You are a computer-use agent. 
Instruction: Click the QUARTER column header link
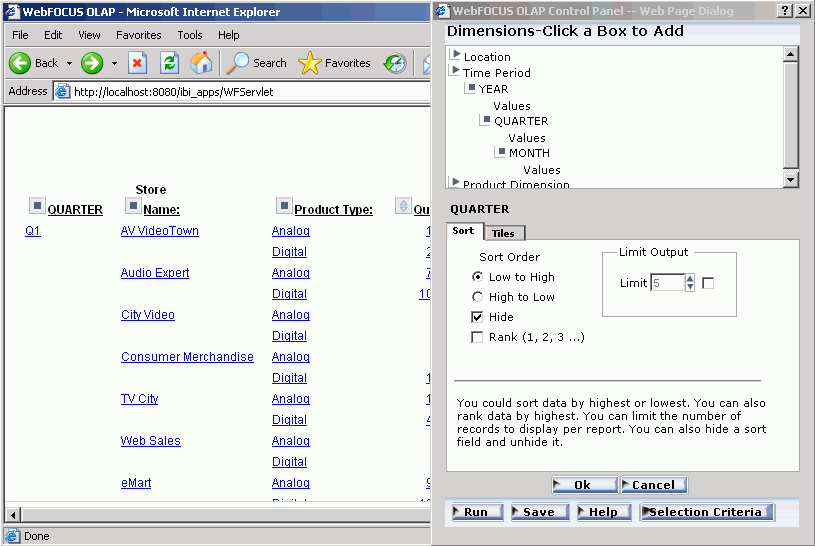point(75,210)
